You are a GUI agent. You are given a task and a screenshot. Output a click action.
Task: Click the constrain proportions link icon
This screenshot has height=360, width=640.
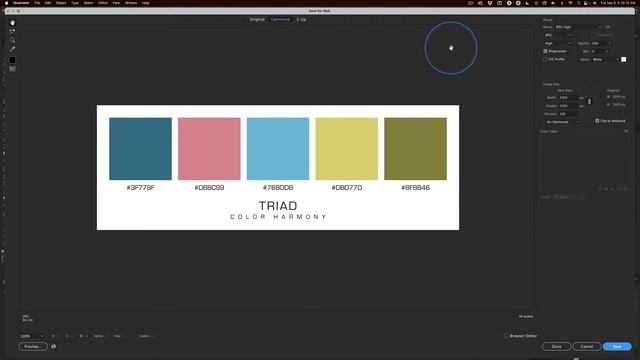[x=589, y=101]
